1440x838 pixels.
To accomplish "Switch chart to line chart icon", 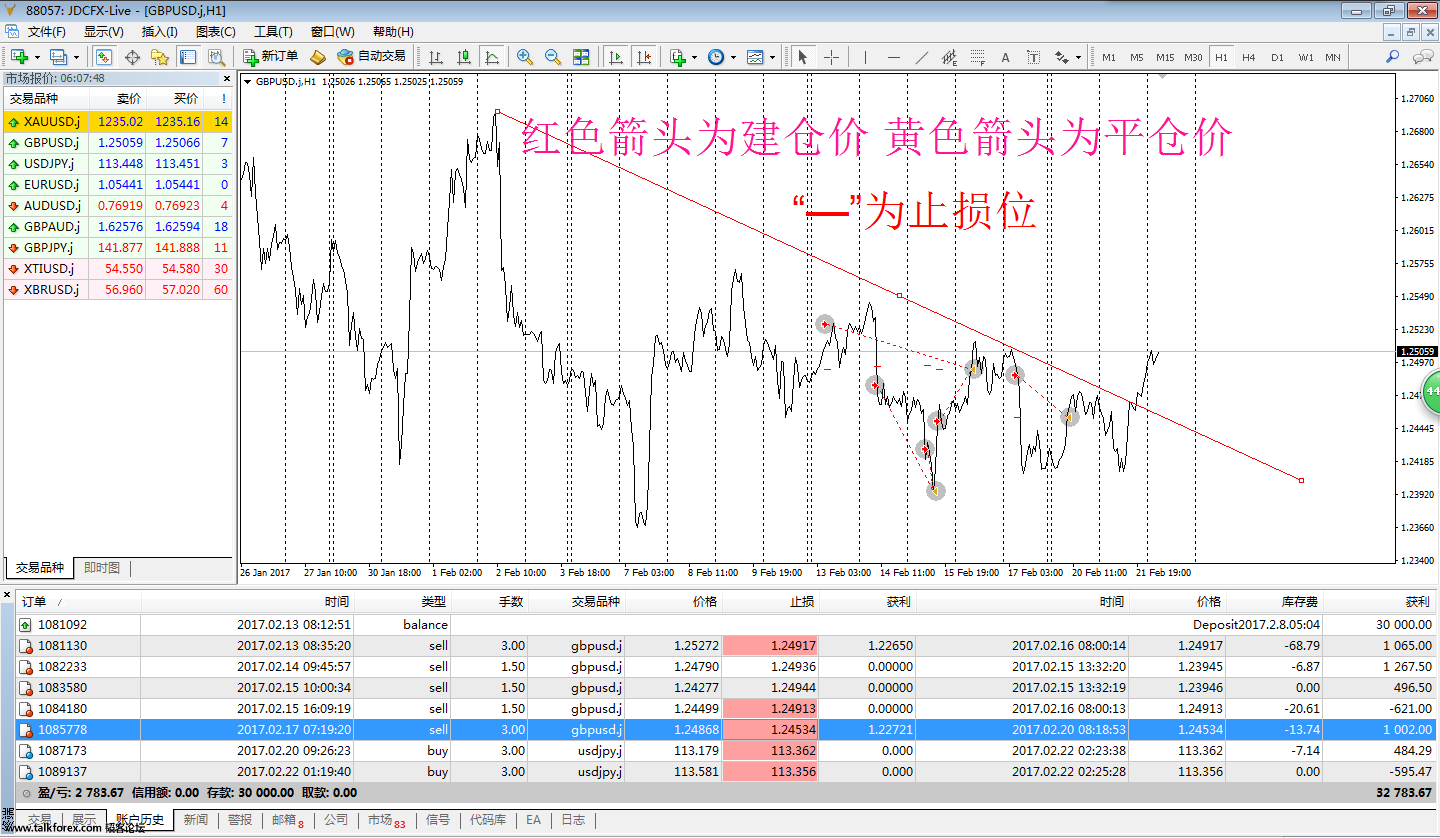I will click(x=491, y=57).
